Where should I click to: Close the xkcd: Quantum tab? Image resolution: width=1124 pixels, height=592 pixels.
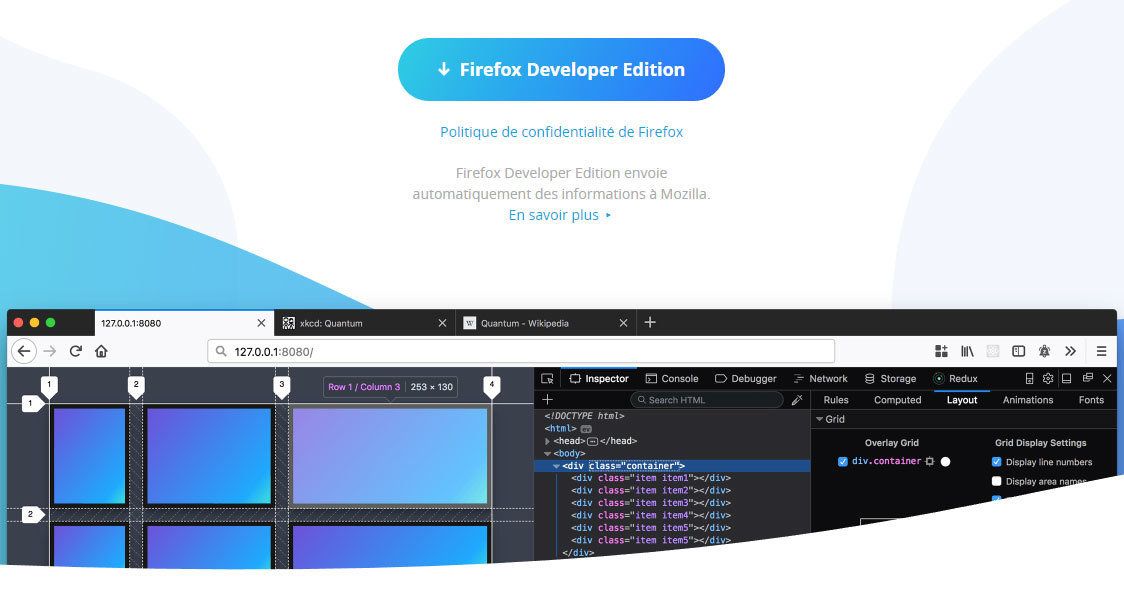point(442,323)
